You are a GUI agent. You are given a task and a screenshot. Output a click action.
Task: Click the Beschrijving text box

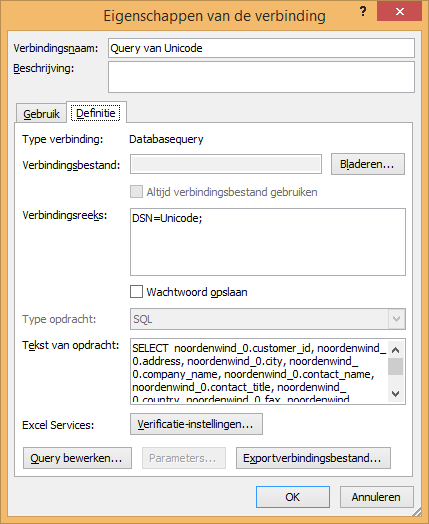261,77
